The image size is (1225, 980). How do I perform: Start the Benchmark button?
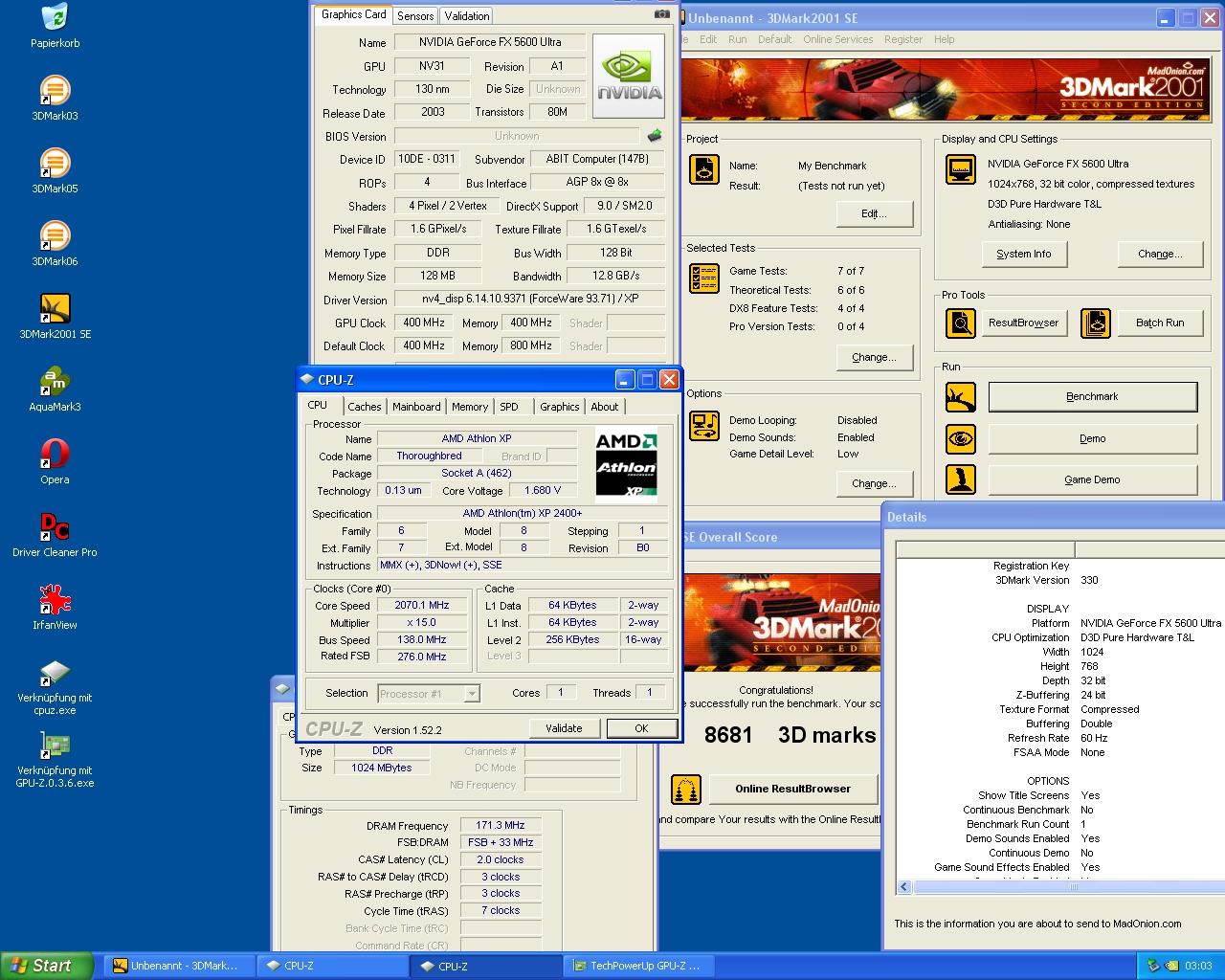(x=1092, y=396)
